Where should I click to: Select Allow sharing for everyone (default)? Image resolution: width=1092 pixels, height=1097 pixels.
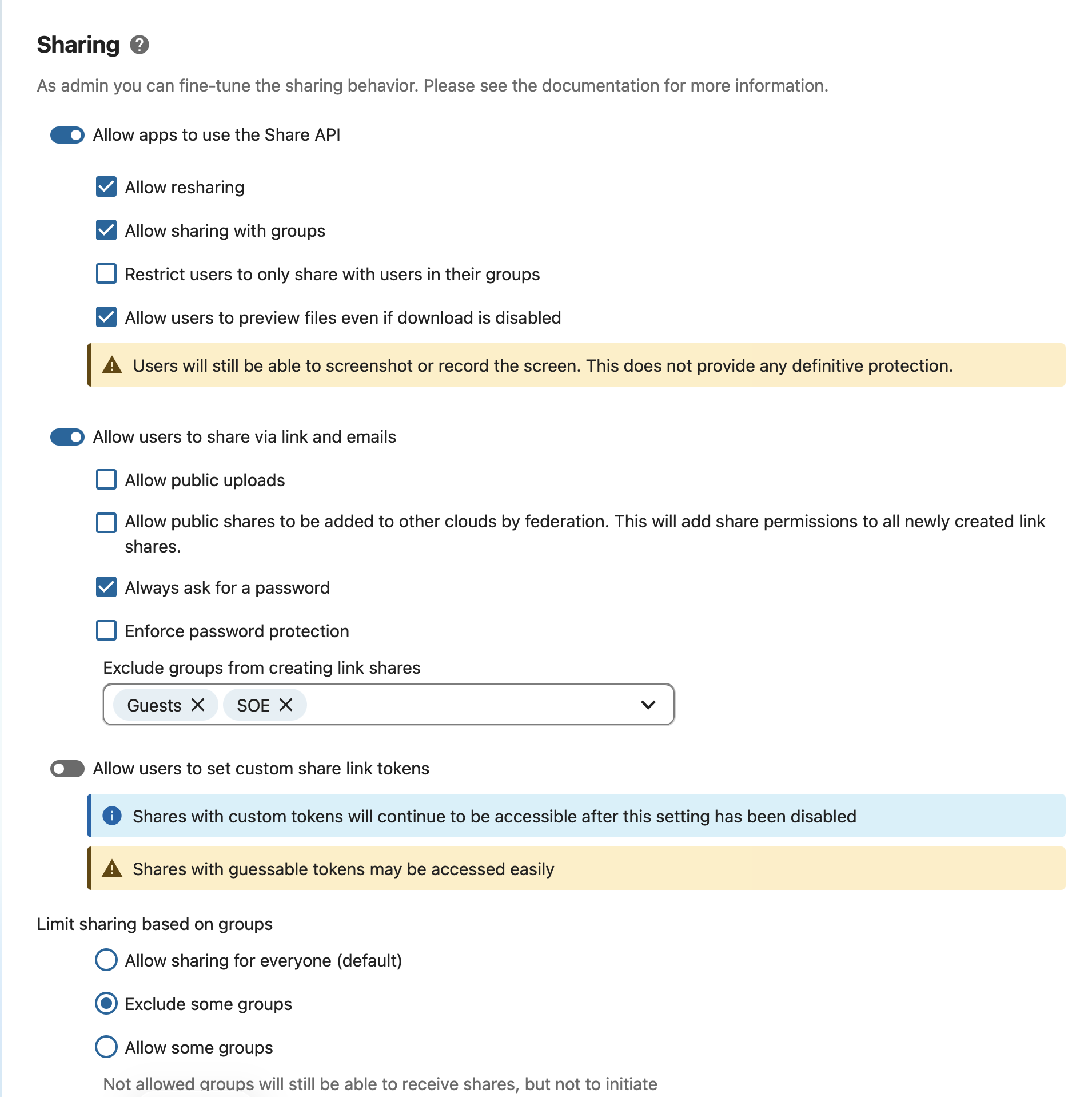[x=106, y=960]
